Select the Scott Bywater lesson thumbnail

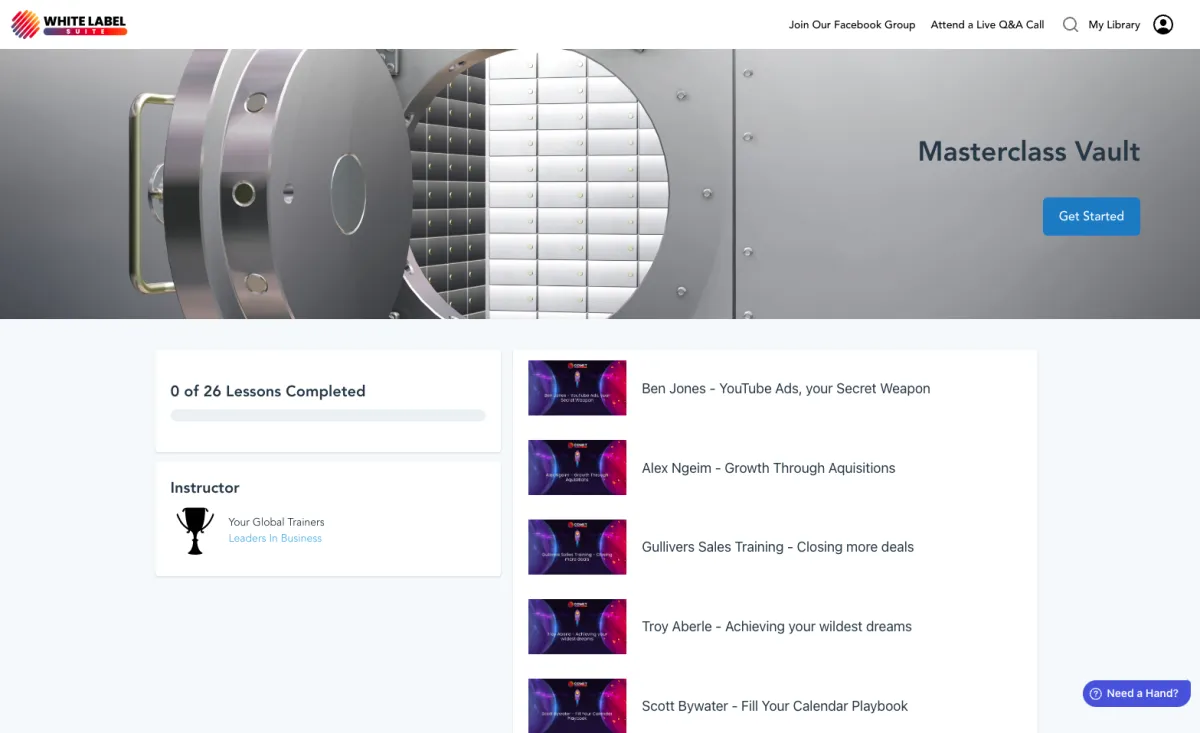(x=577, y=705)
